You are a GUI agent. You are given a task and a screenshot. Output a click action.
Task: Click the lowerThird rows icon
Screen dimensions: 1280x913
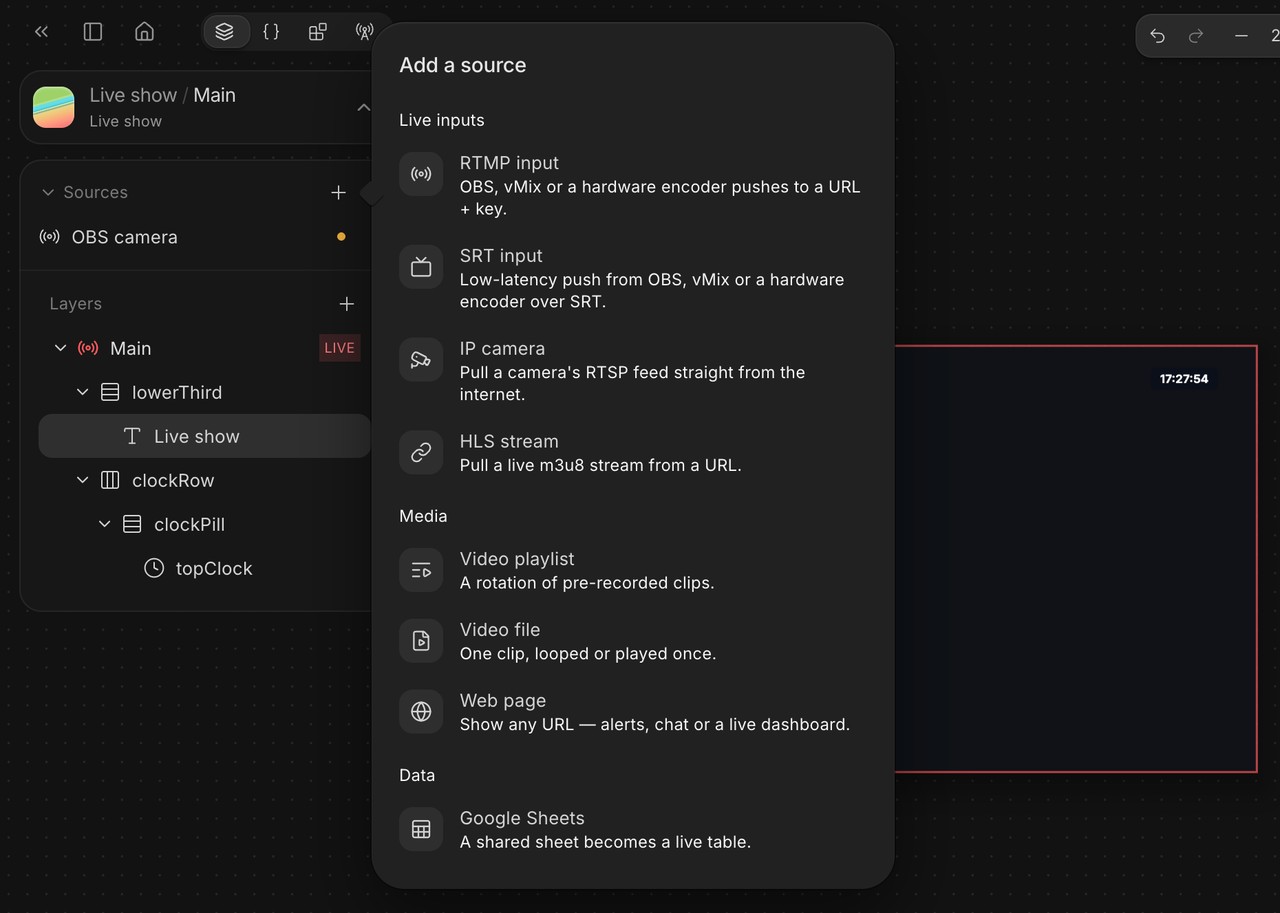110,392
